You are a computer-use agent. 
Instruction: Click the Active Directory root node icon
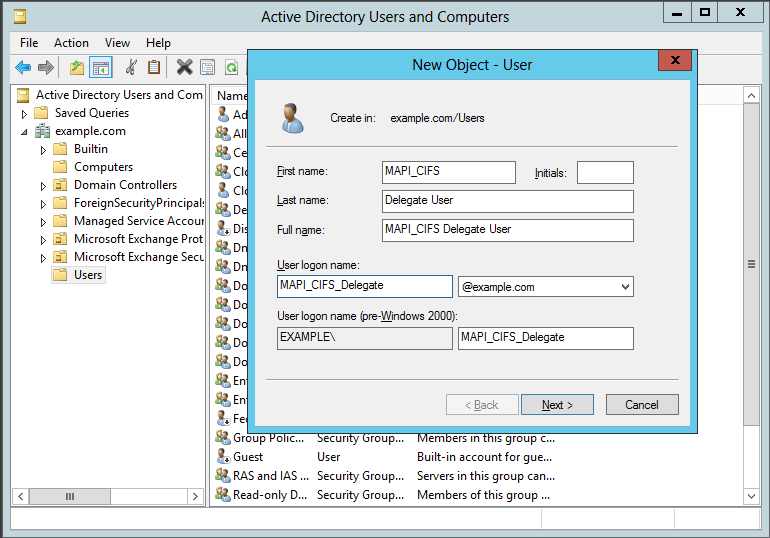pyautogui.click(x=23, y=95)
